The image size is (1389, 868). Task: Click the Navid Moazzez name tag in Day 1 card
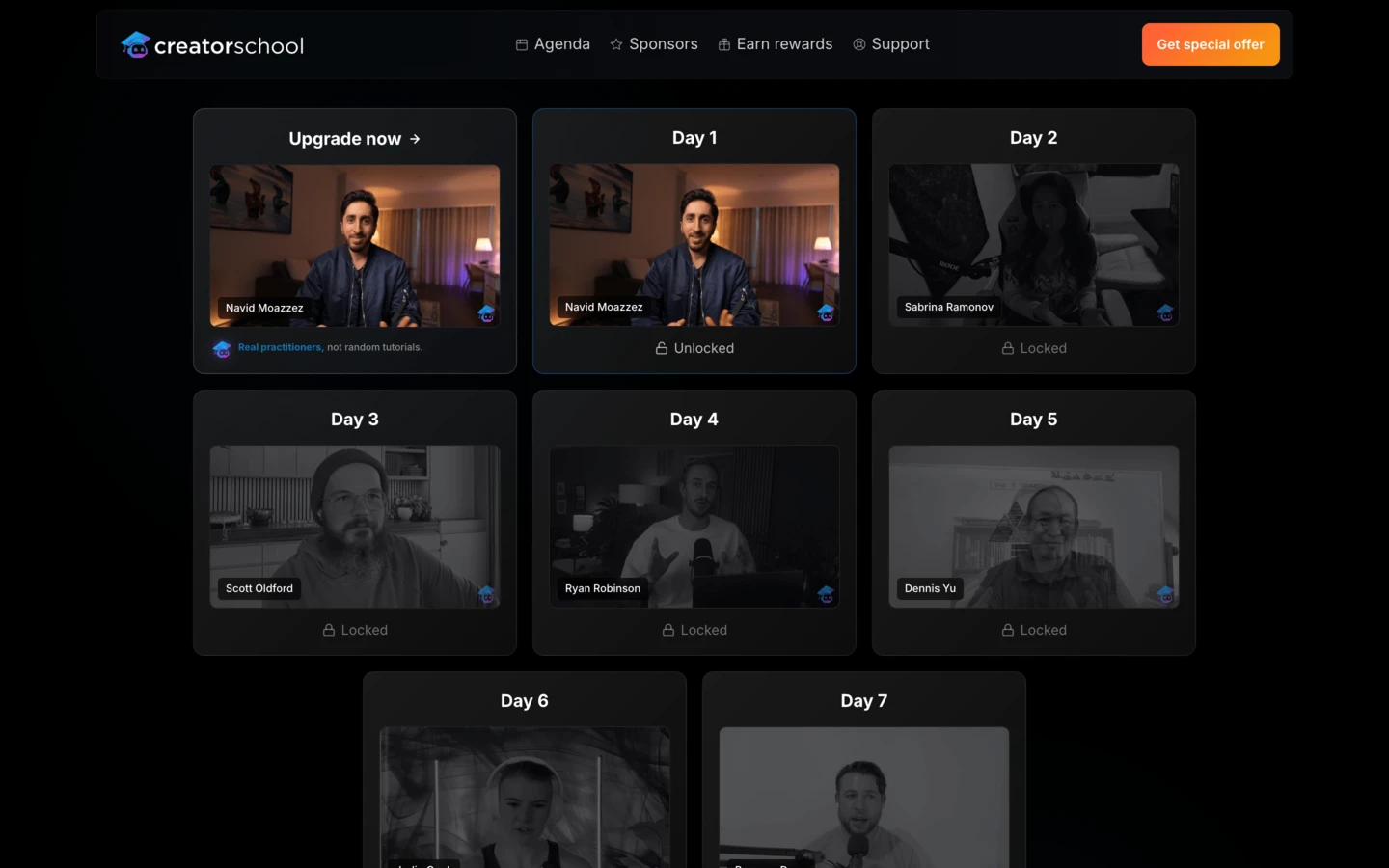(x=604, y=307)
